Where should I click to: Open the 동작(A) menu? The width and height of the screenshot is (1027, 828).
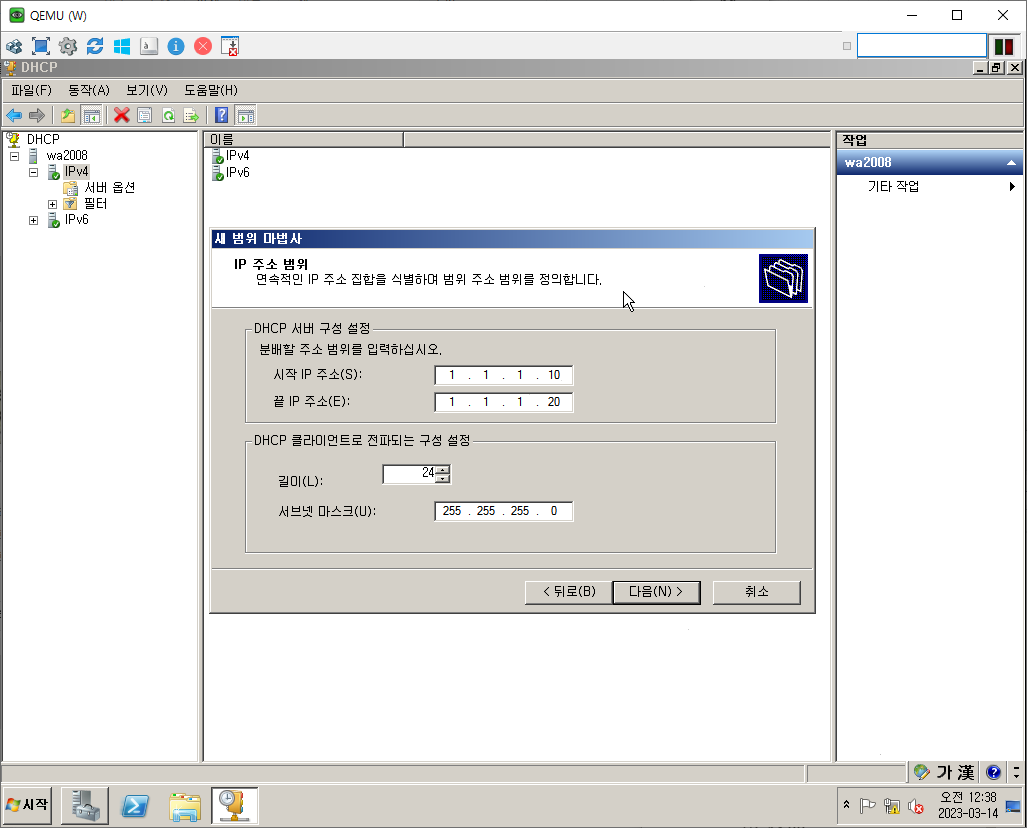(x=89, y=90)
